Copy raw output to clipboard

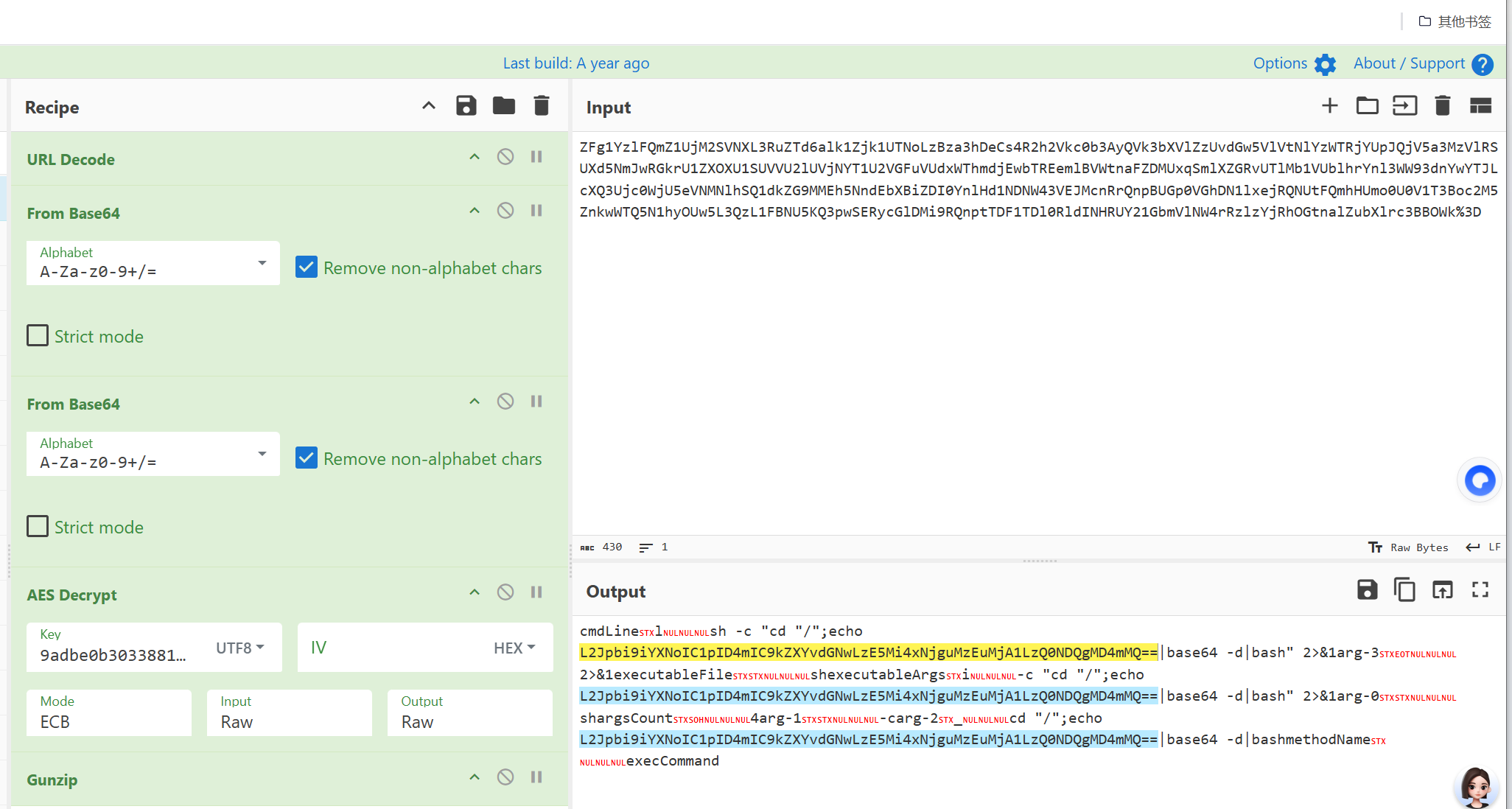coord(1404,590)
